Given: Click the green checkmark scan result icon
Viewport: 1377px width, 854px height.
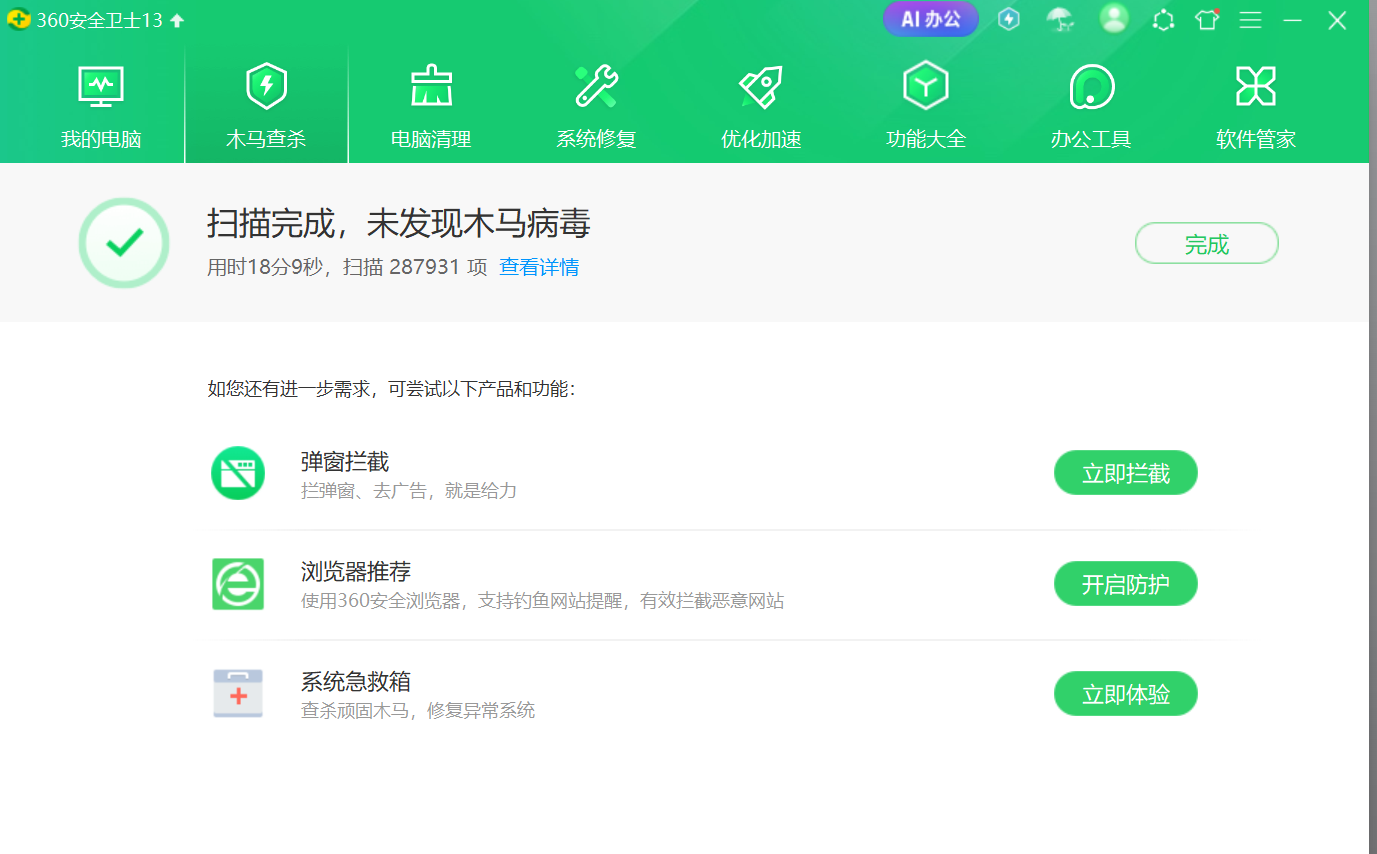Looking at the screenshot, I should click(x=124, y=243).
